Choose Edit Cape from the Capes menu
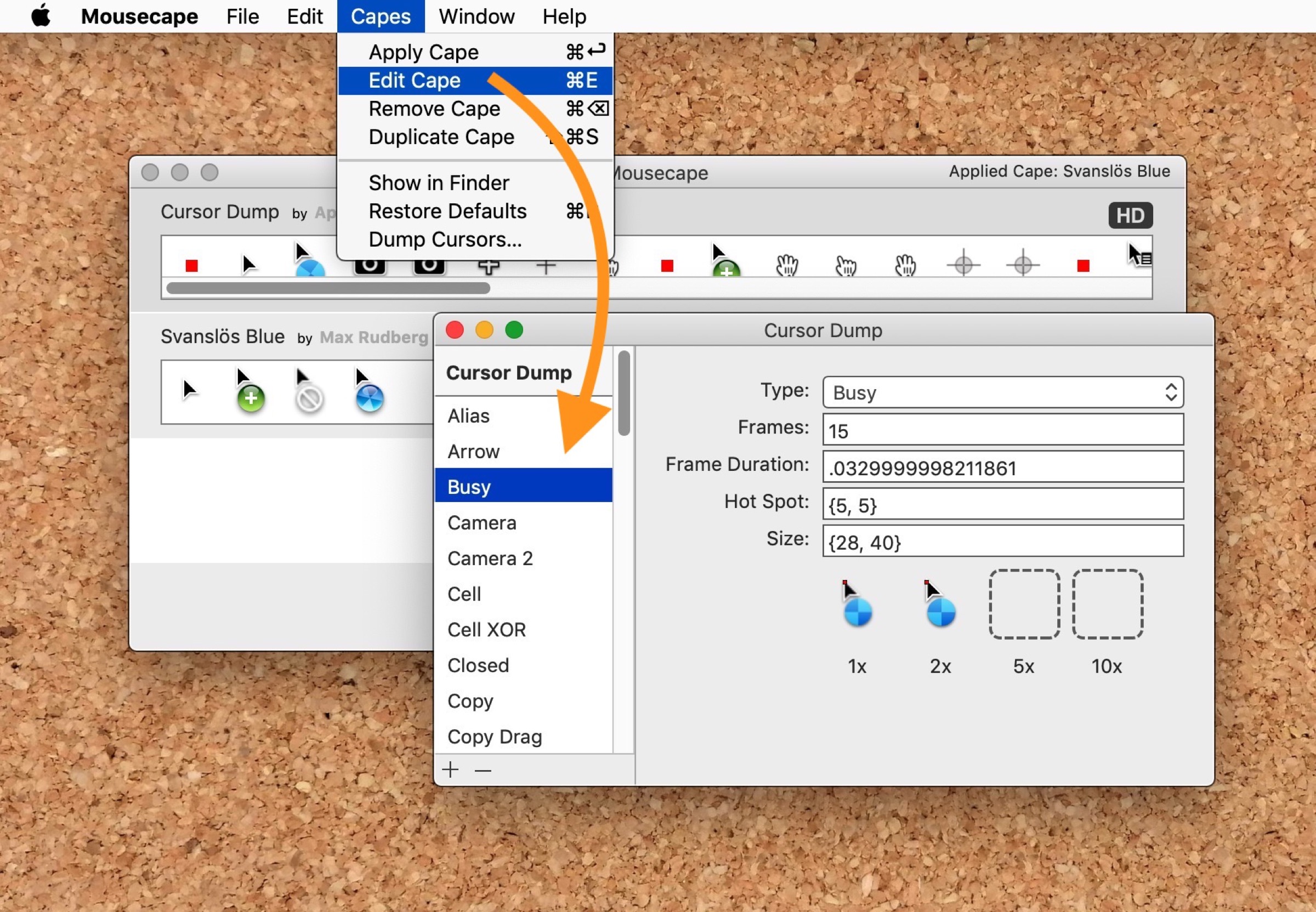 point(415,81)
